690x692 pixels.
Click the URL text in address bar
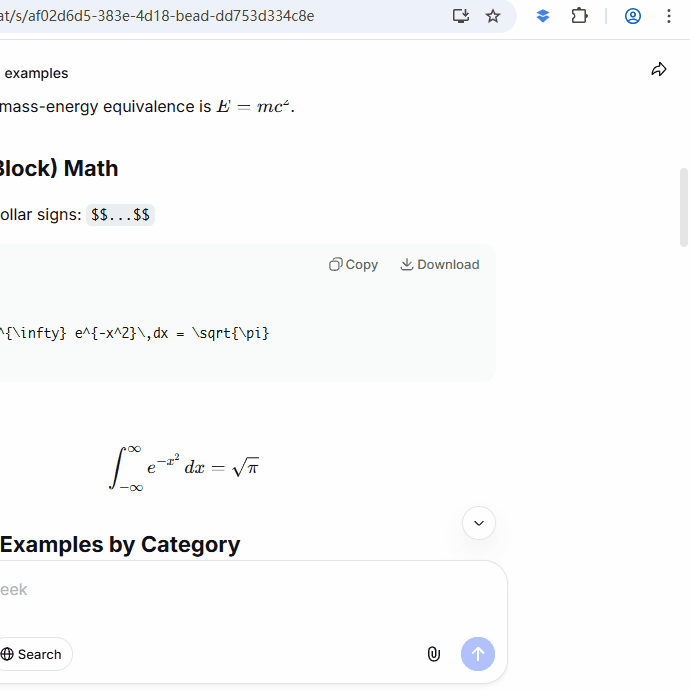pyautogui.click(x=157, y=16)
